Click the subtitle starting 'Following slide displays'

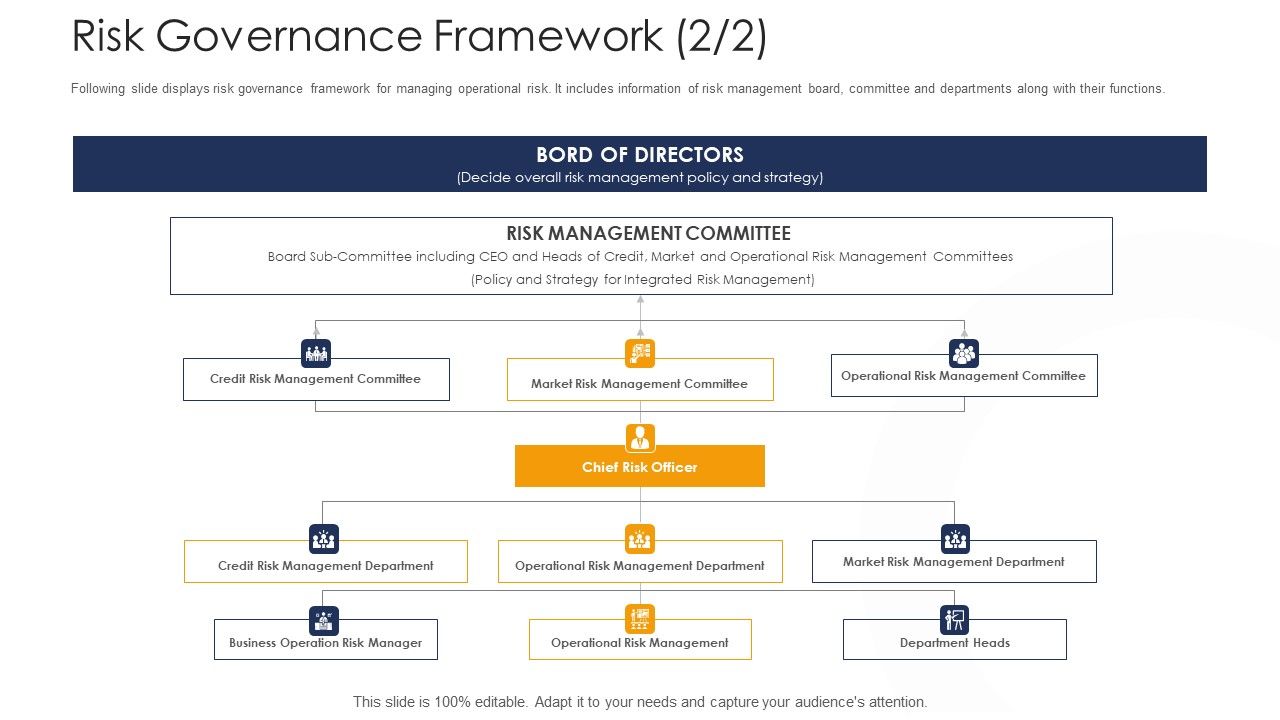(x=618, y=88)
